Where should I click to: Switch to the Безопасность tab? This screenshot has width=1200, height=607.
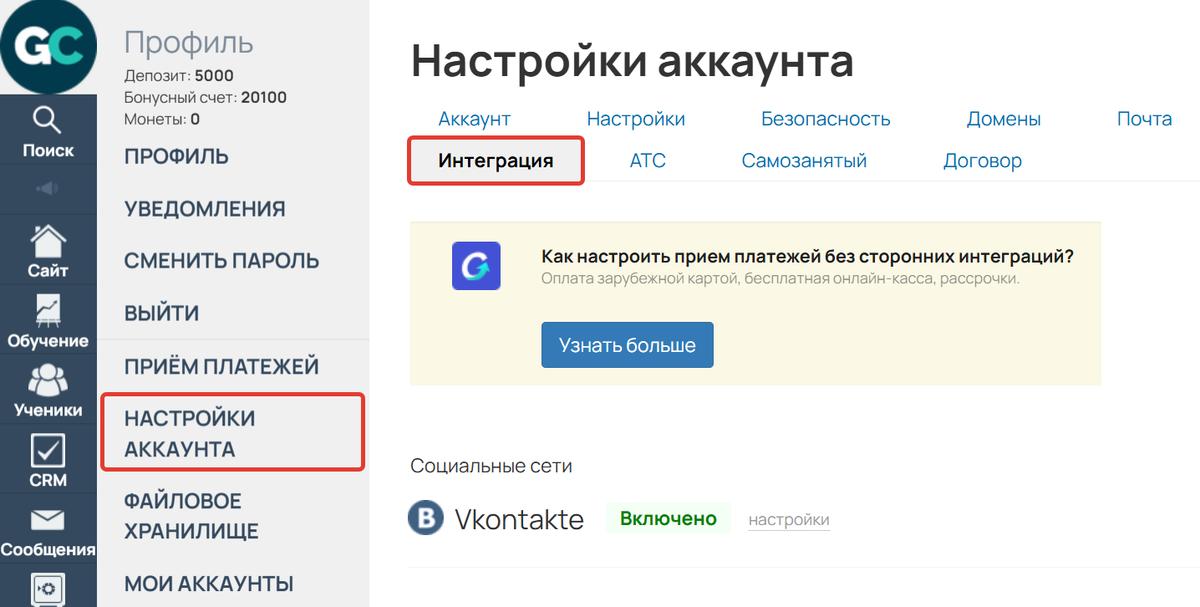[x=825, y=118]
